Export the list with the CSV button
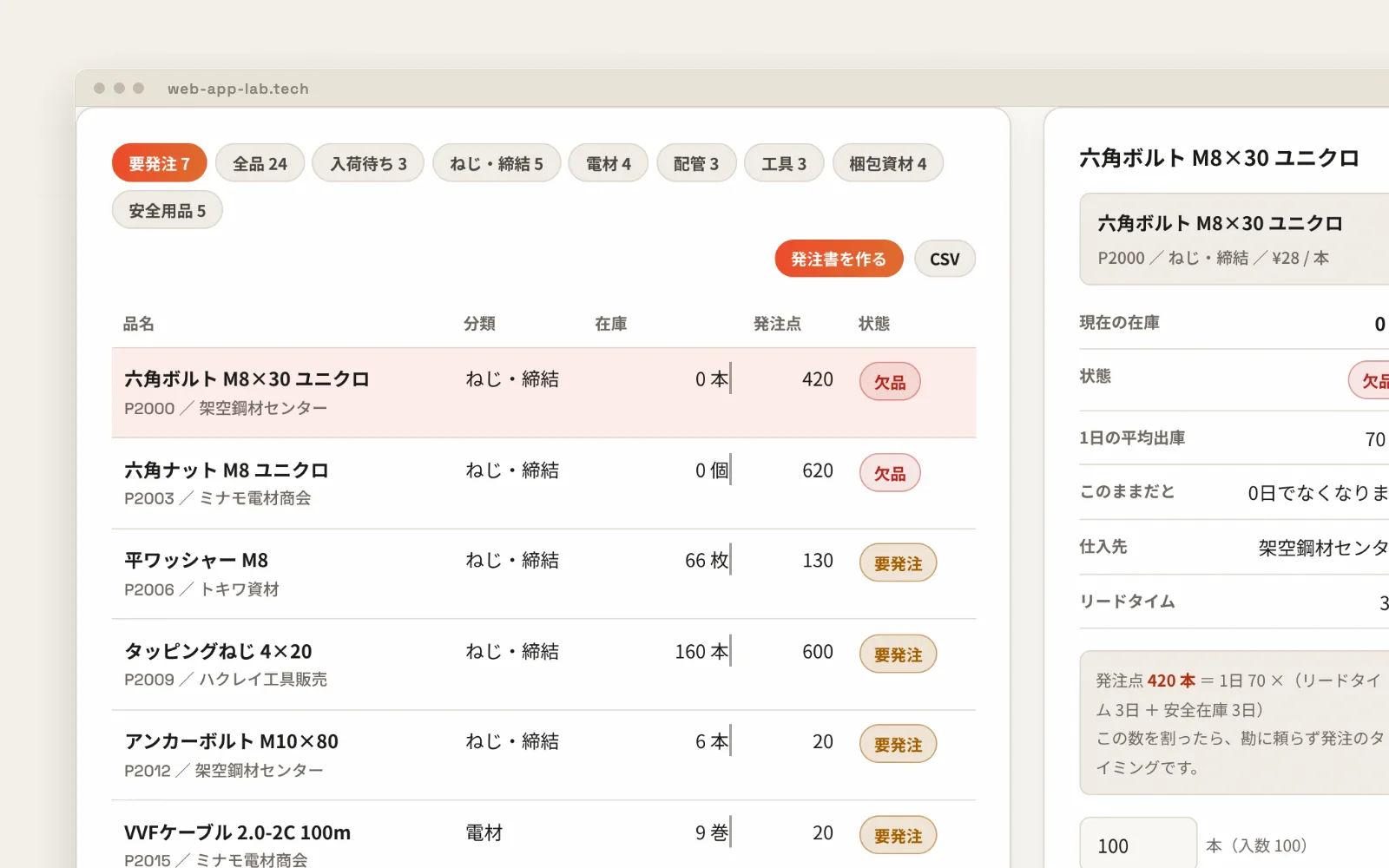The image size is (1389, 868). coord(945,259)
